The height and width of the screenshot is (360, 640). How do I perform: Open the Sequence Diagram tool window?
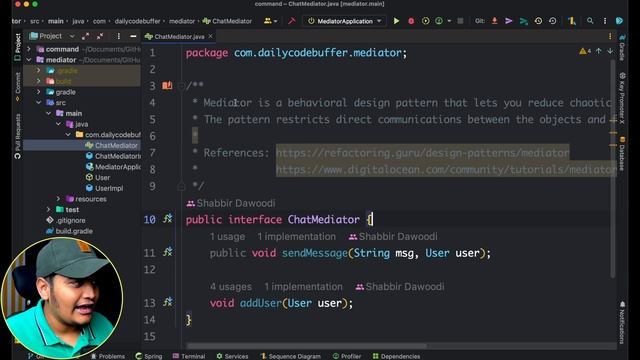click(291, 356)
